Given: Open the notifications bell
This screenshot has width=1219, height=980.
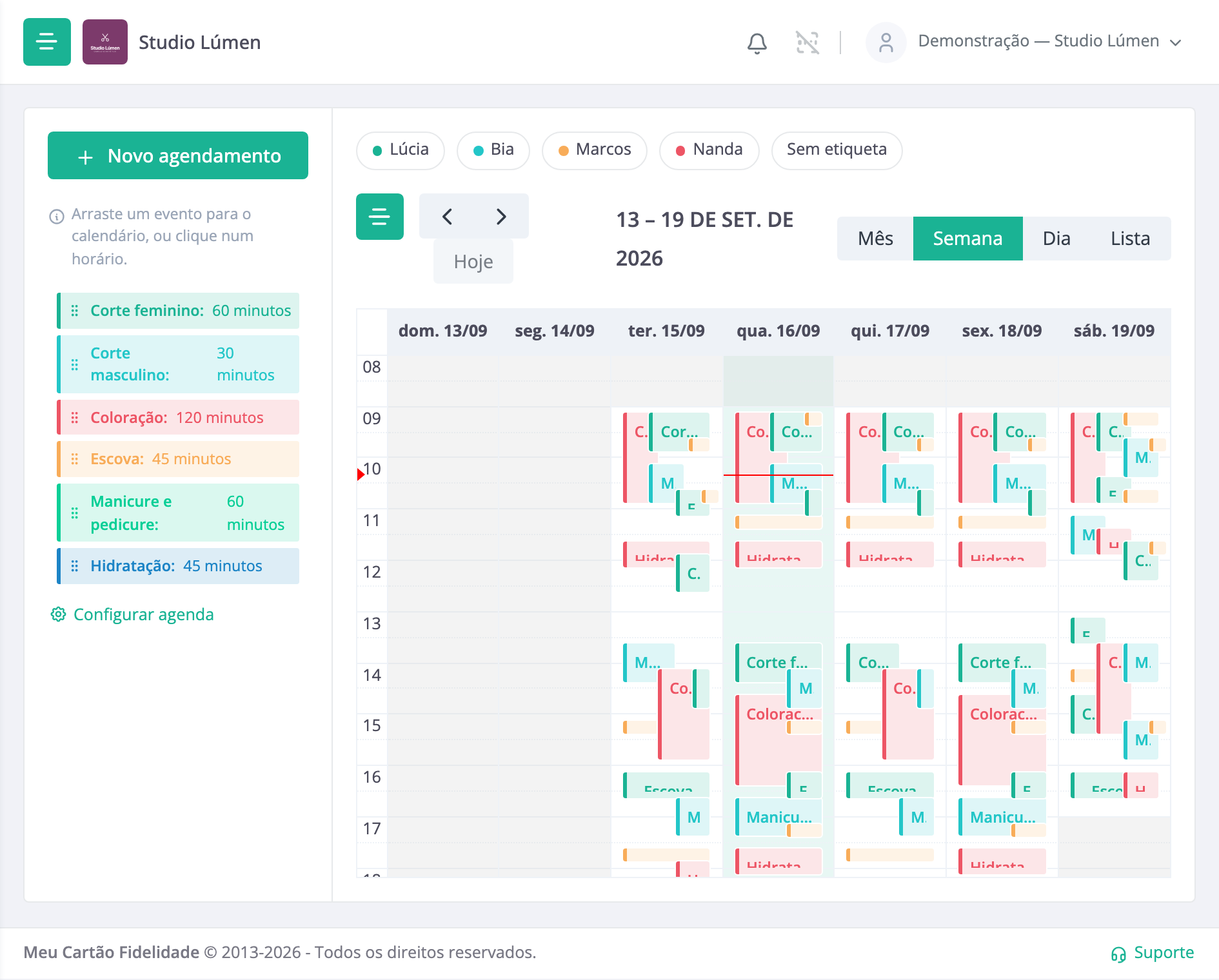Looking at the screenshot, I should 757,43.
